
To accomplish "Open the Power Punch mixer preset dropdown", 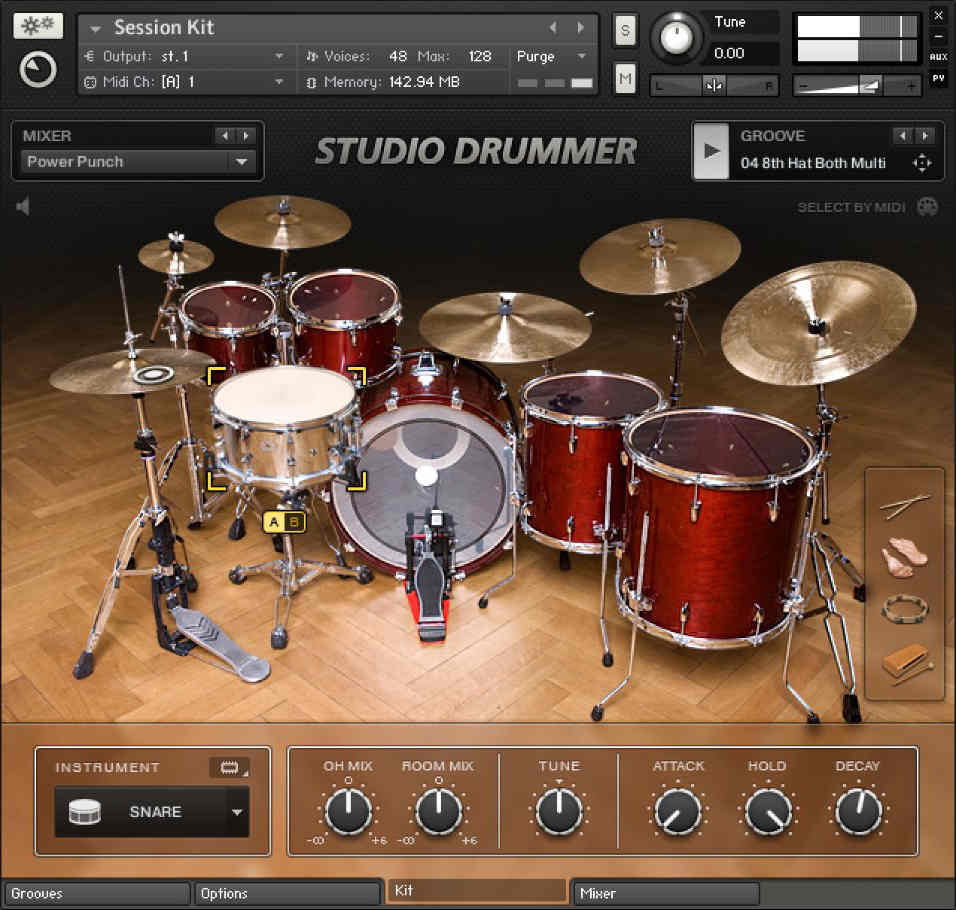I will coord(240,162).
